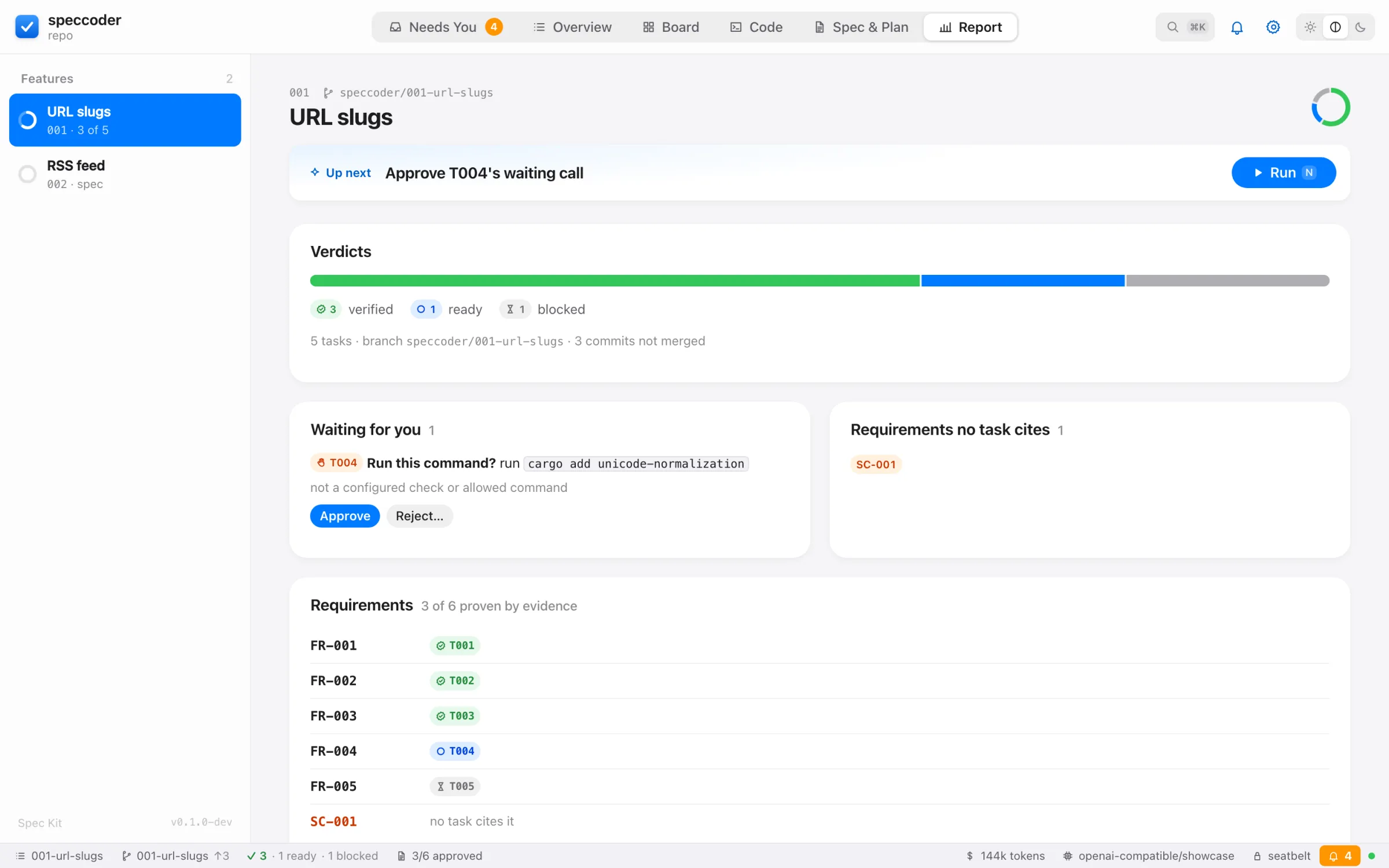Screen dimensions: 1389x868
Task: Click the SC-001 tag under Requirements no task cites
Action: 876,464
